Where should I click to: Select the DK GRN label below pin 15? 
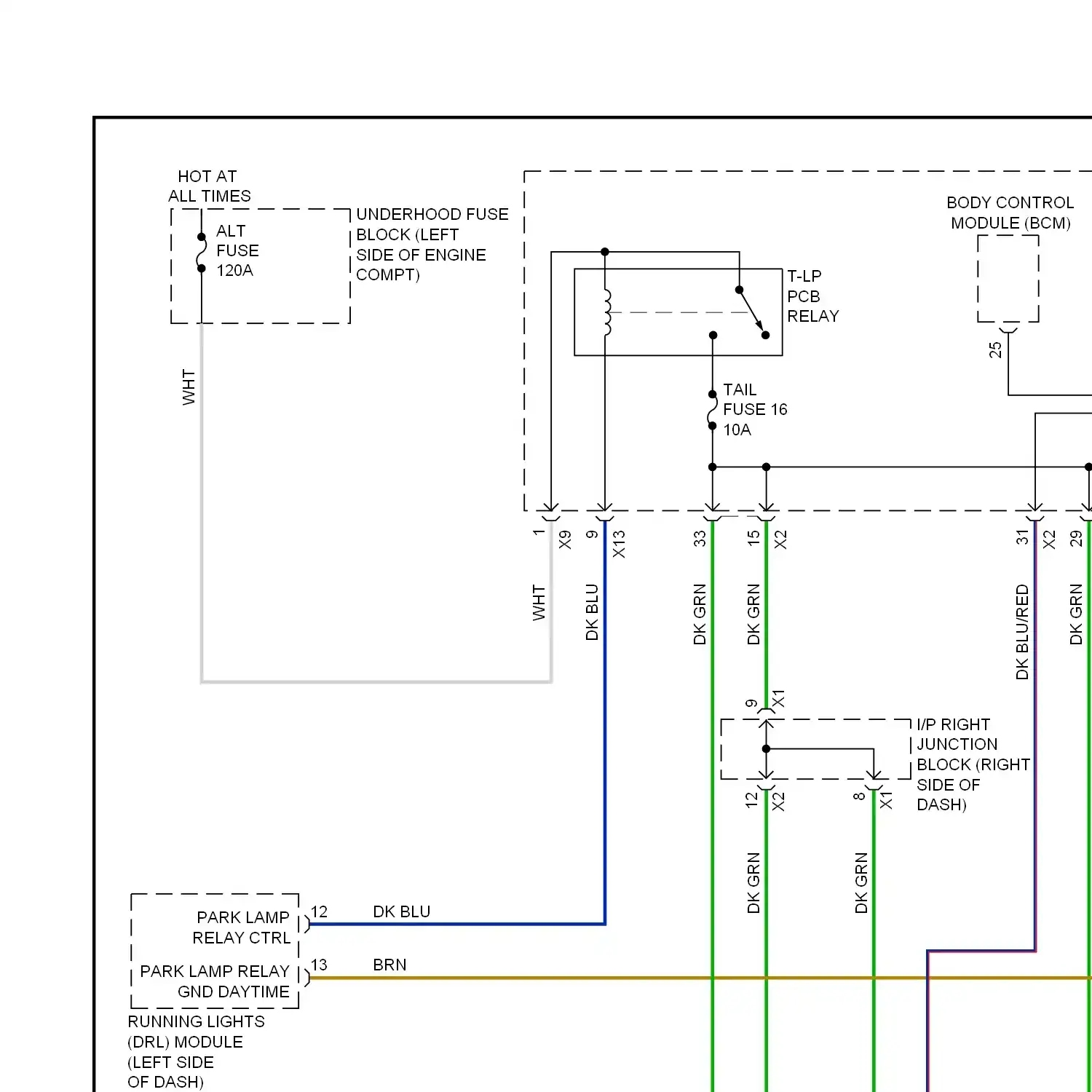point(753,614)
